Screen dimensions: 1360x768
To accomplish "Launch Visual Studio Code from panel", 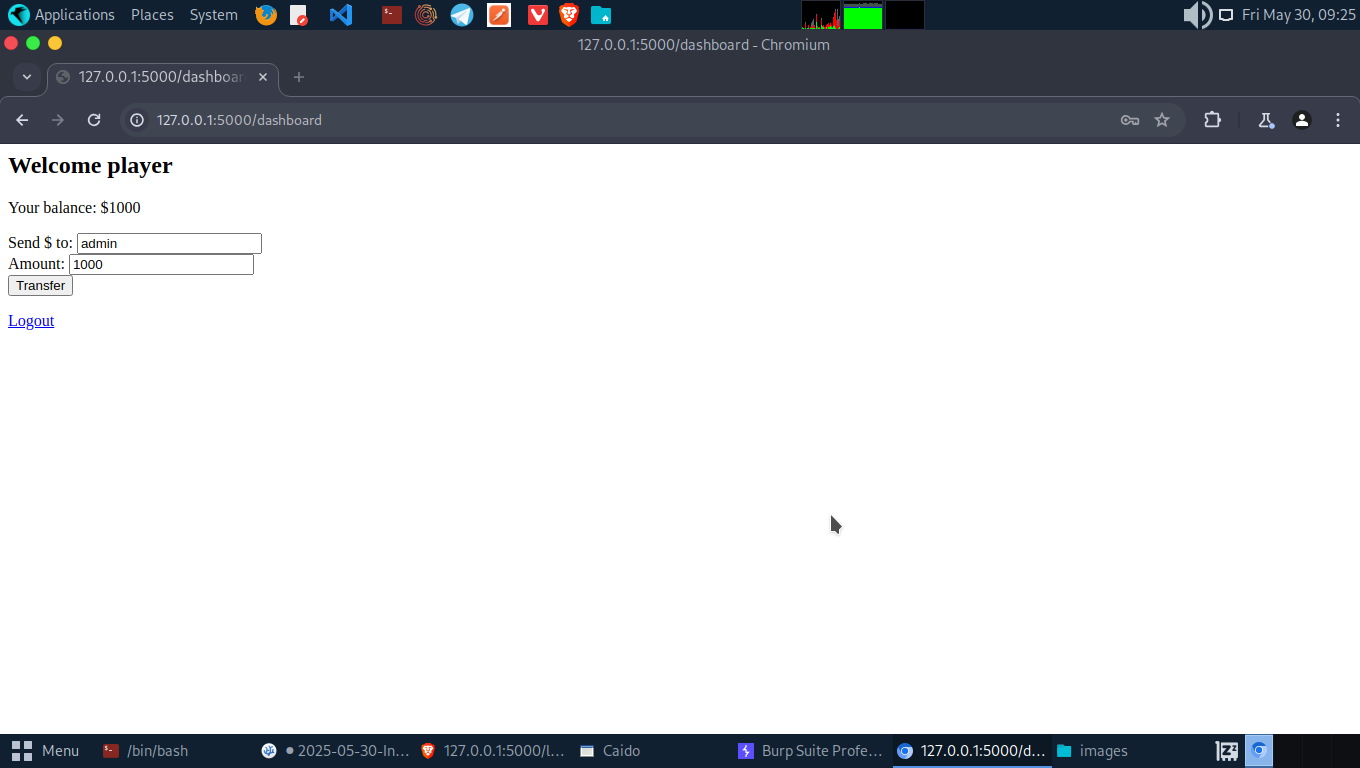I will point(341,15).
